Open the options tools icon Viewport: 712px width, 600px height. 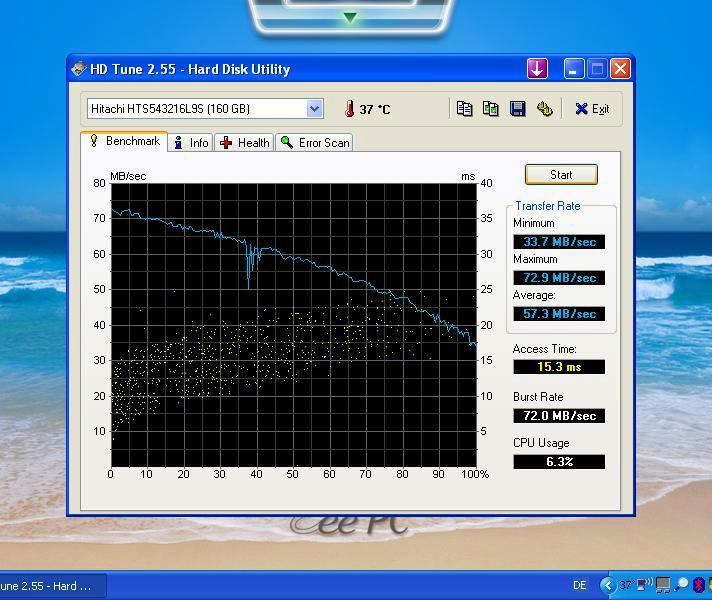(544, 109)
